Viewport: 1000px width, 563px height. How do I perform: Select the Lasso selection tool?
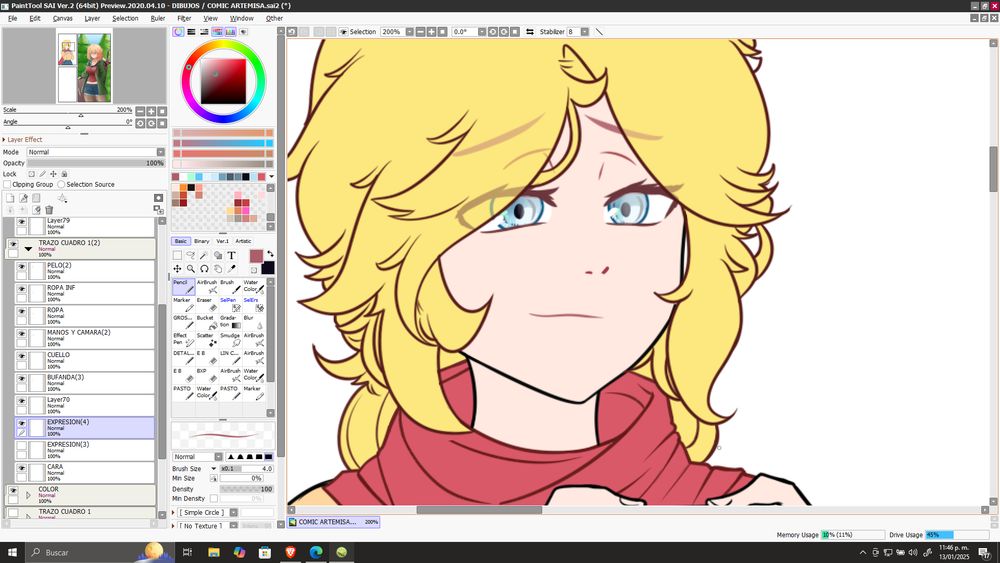click(191, 255)
